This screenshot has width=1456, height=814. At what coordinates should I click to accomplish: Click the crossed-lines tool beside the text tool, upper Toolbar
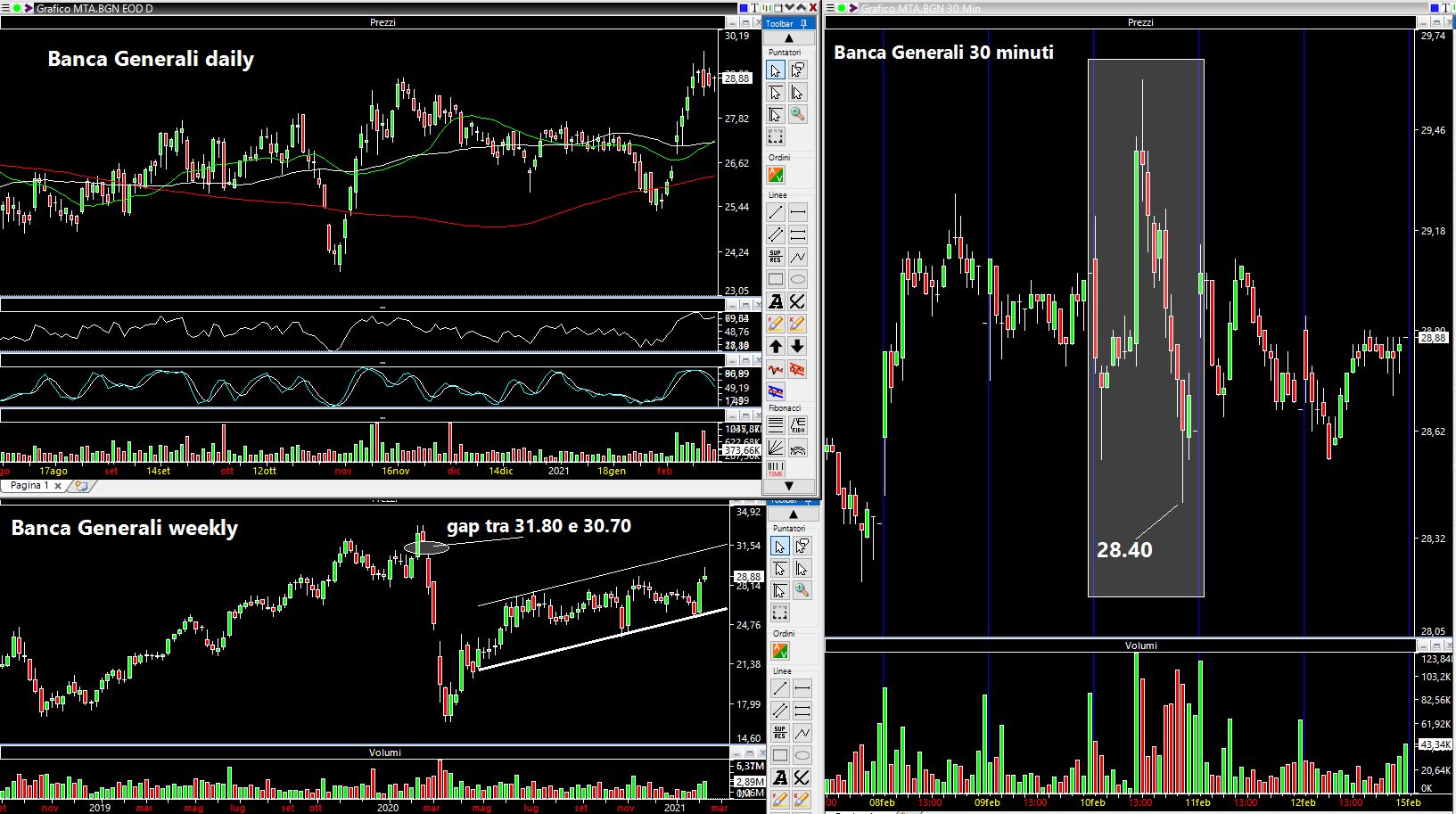tap(798, 302)
